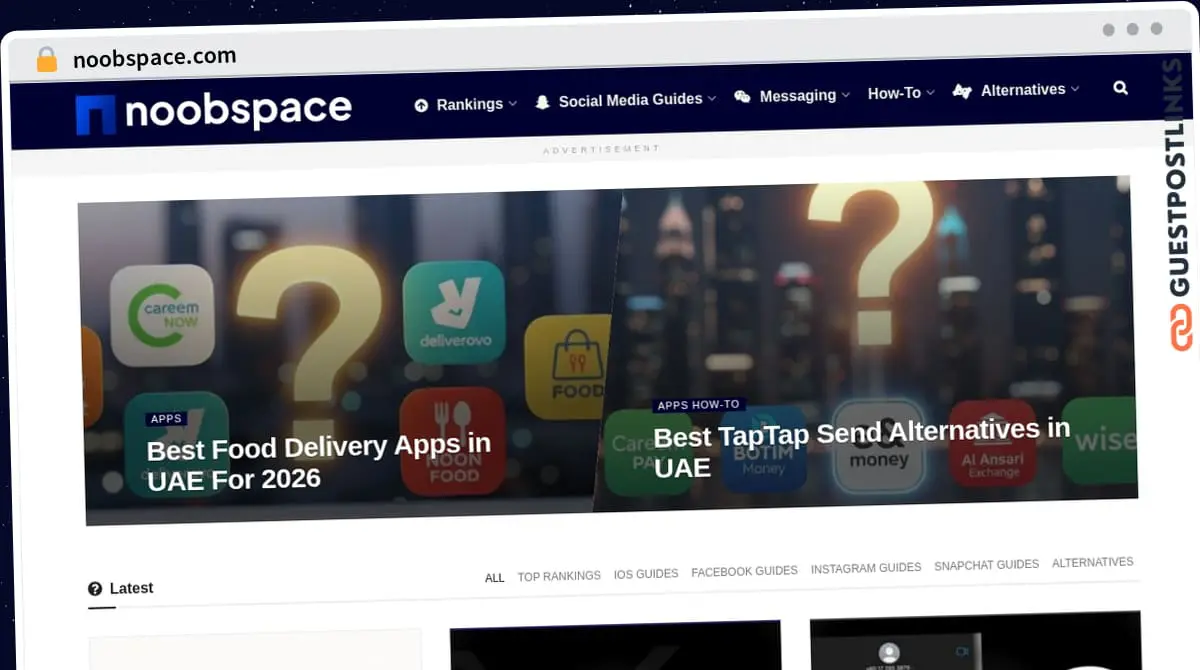Open the search magnifier icon
Viewport: 1200px width, 670px height.
point(1121,88)
